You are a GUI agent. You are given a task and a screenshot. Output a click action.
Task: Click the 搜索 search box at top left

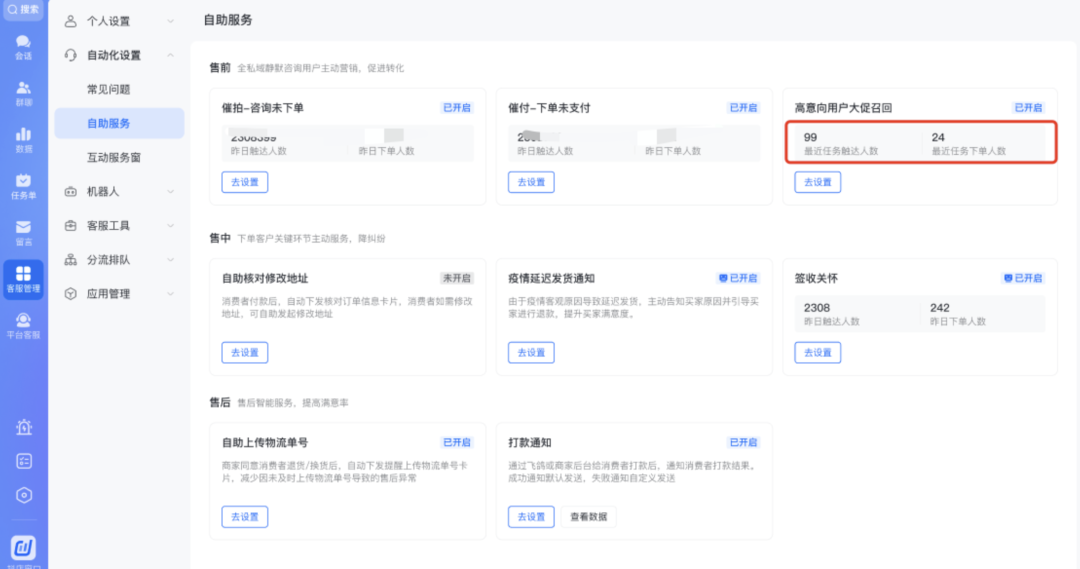coord(23,9)
